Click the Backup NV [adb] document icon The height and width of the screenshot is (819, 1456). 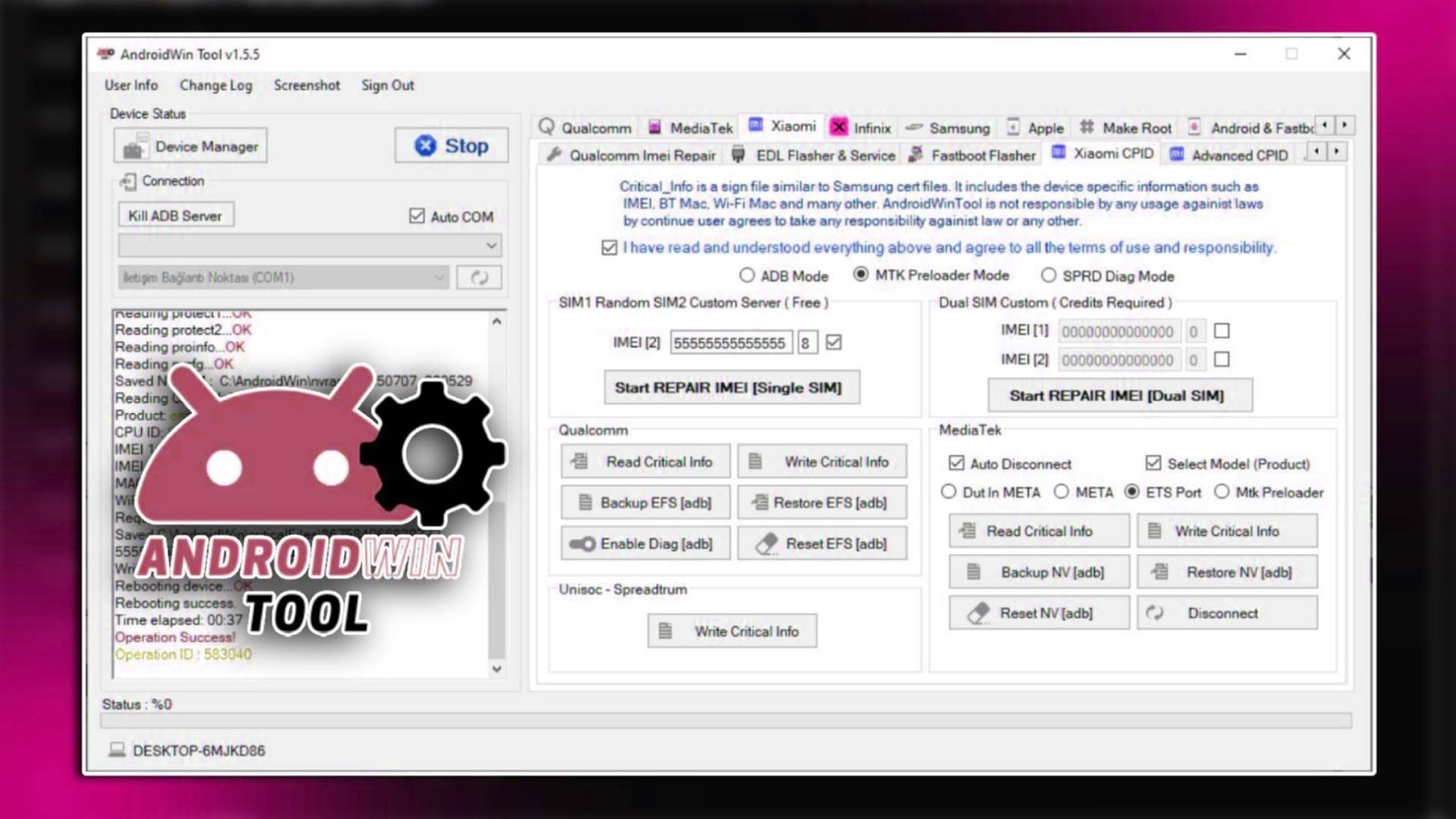coord(972,571)
